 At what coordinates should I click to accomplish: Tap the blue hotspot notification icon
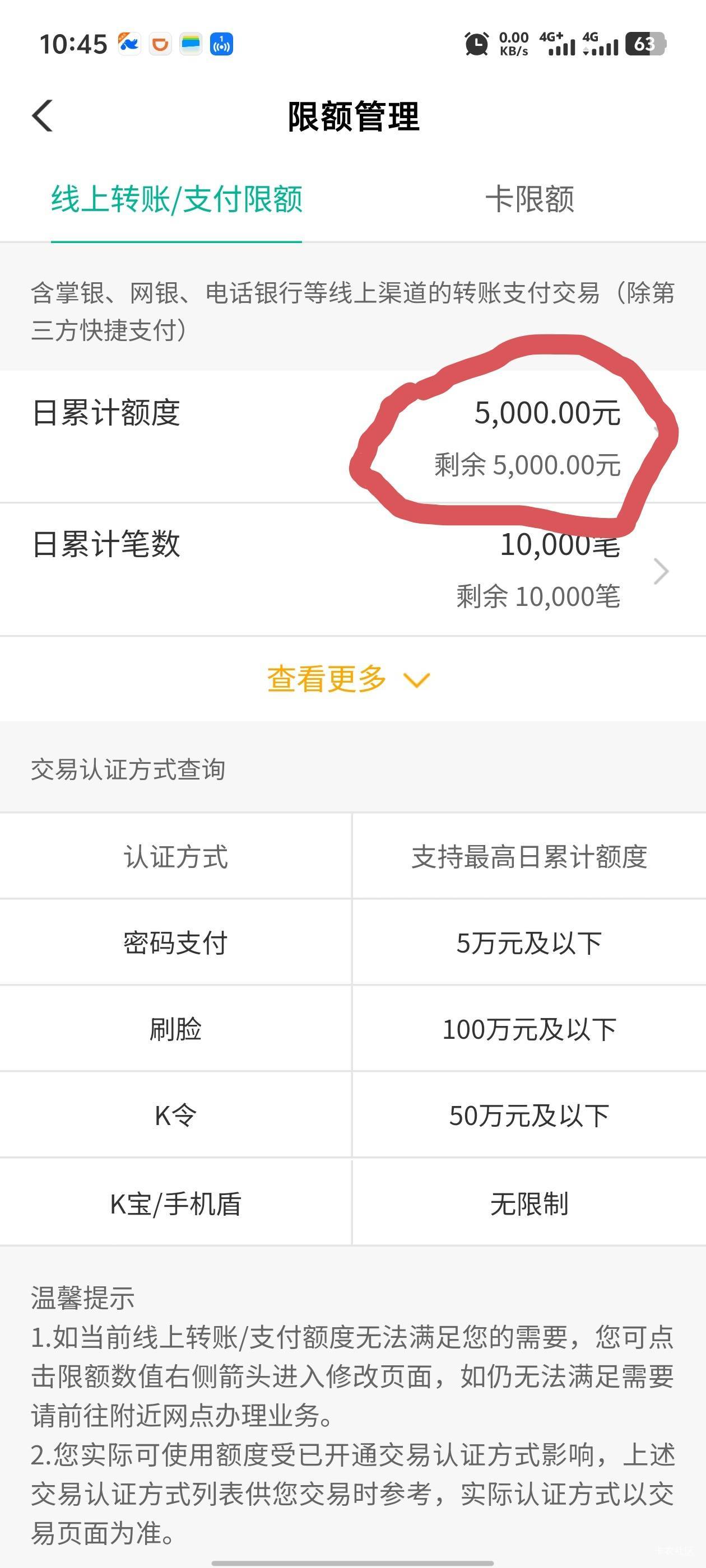click(221, 44)
